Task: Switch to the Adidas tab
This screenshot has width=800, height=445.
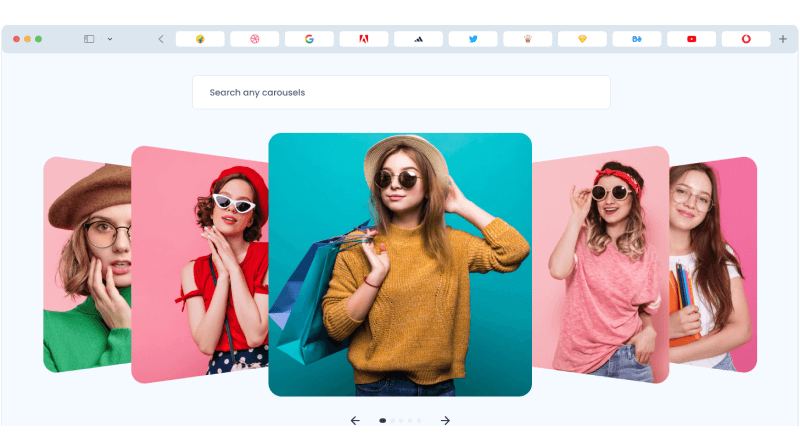Action: coord(418,39)
